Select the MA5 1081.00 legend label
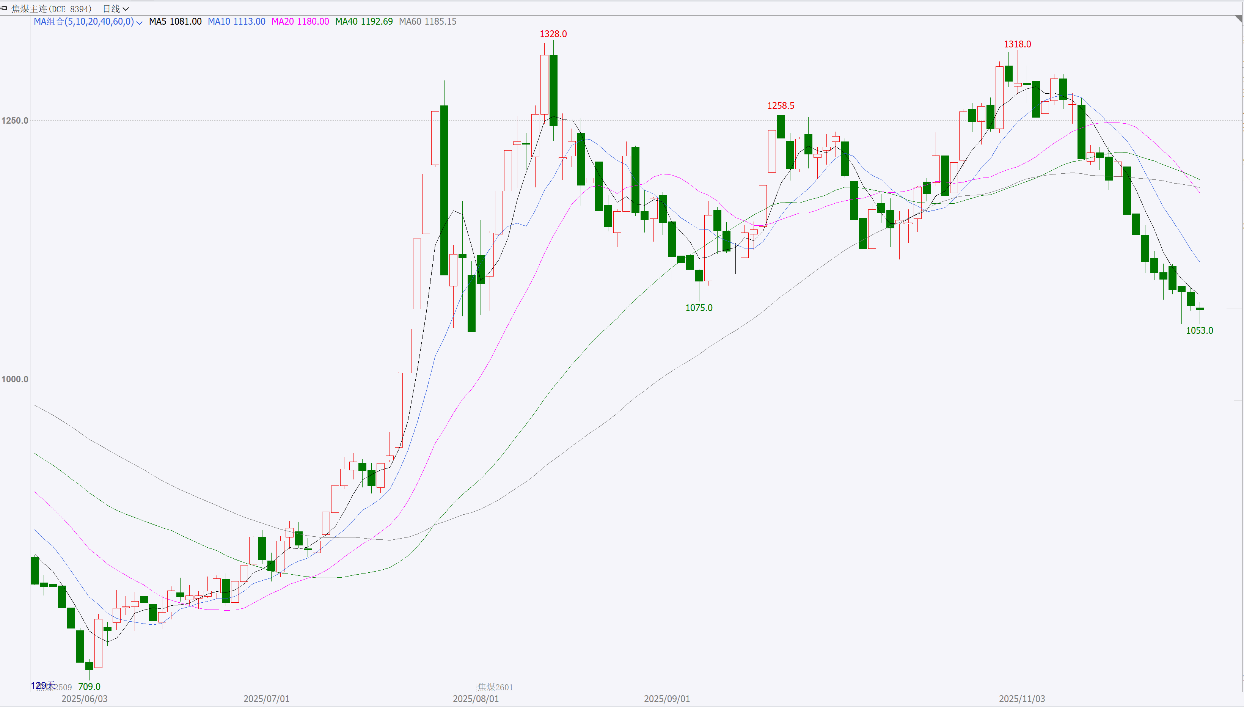The height and width of the screenshot is (707, 1244). tap(175, 21)
